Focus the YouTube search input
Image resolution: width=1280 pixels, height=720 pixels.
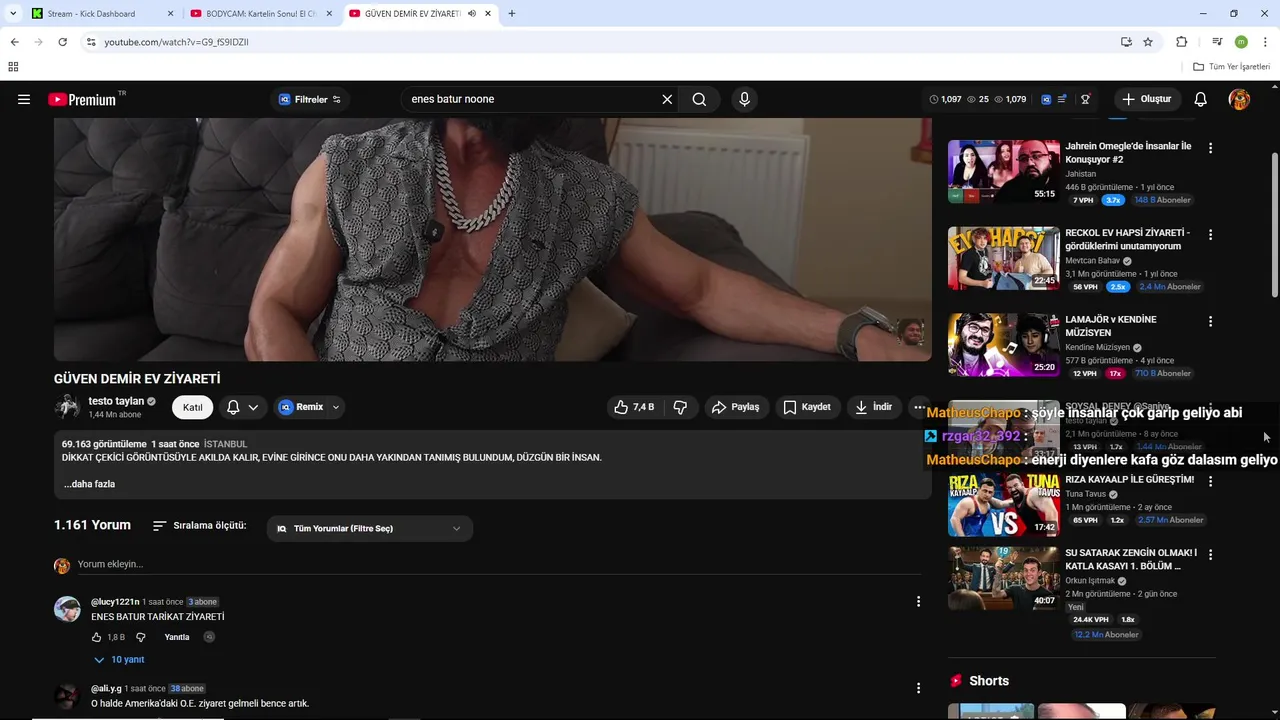[530, 99]
